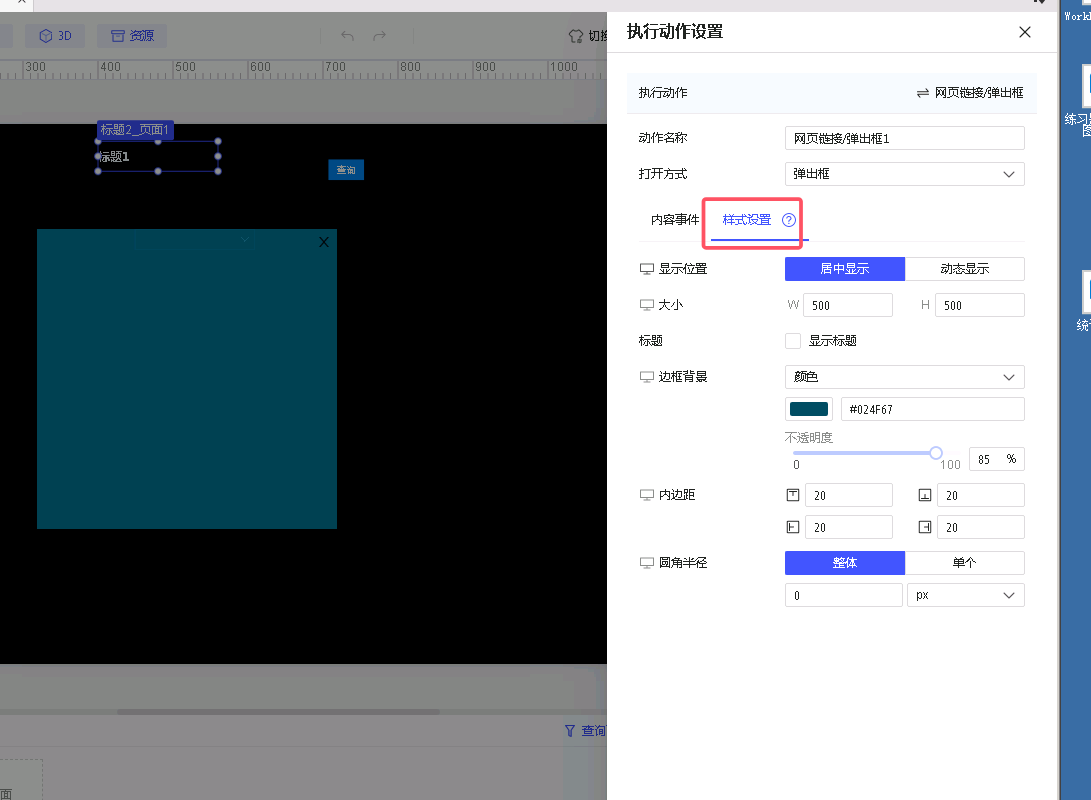
Task: Close the 执行动作设置 panel
Action: pos(1024,32)
